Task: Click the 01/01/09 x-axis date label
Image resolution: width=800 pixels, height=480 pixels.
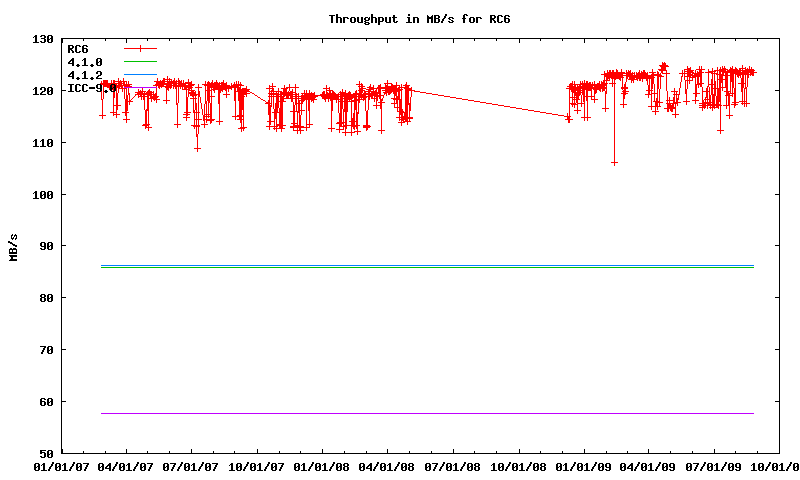Action: [x=585, y=465]
